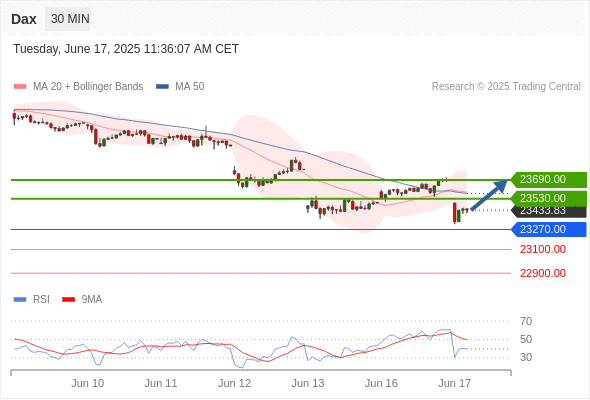590x400 pixels.
Task: Click the Jun 13 date axis label
Action: click(308, 383)
